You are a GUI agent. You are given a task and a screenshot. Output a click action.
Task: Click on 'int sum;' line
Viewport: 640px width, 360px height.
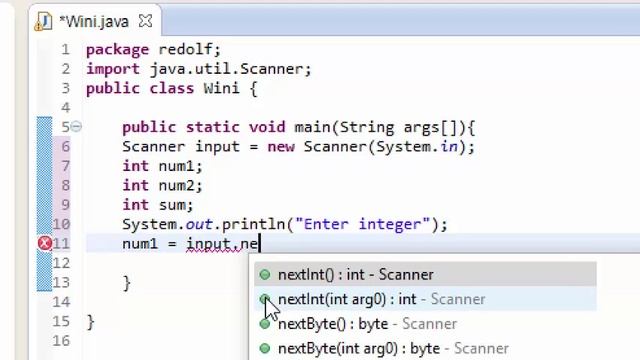pyautogui.click(x=158, y=205)
